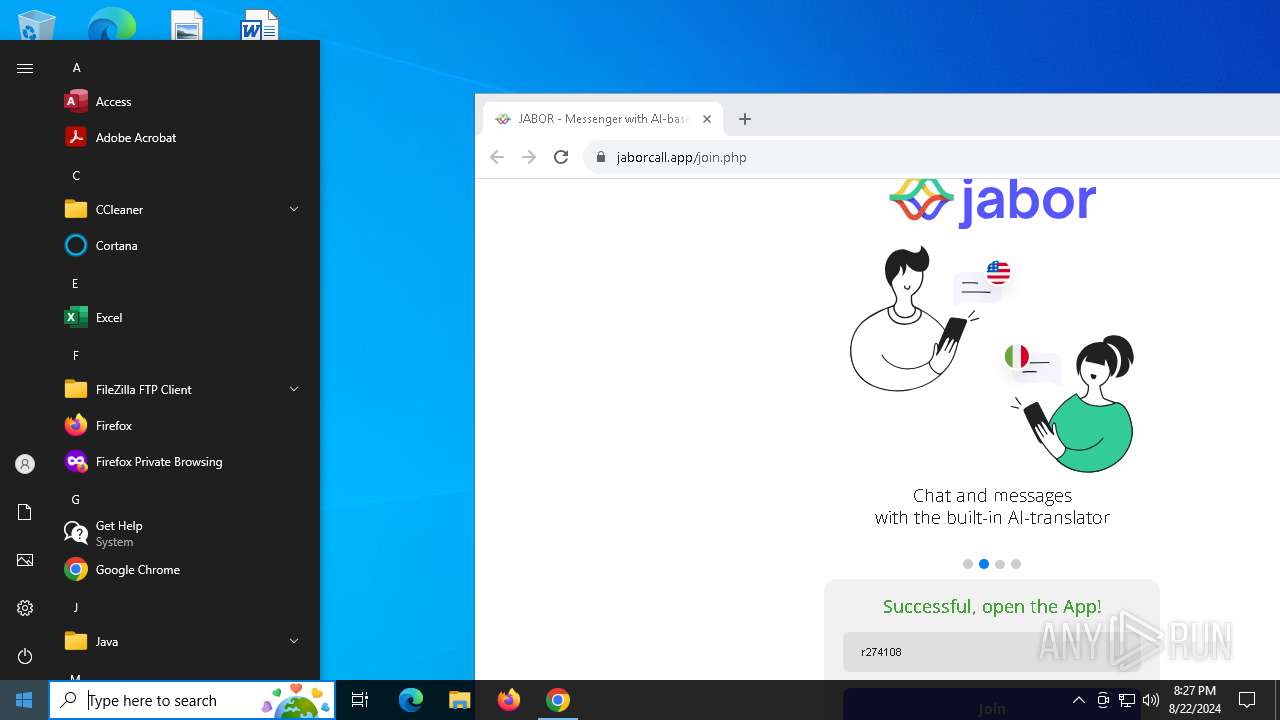Switch to Chrome on the taskbar
This screenshot has width=1280, height=720.
(x=558, y=700)
